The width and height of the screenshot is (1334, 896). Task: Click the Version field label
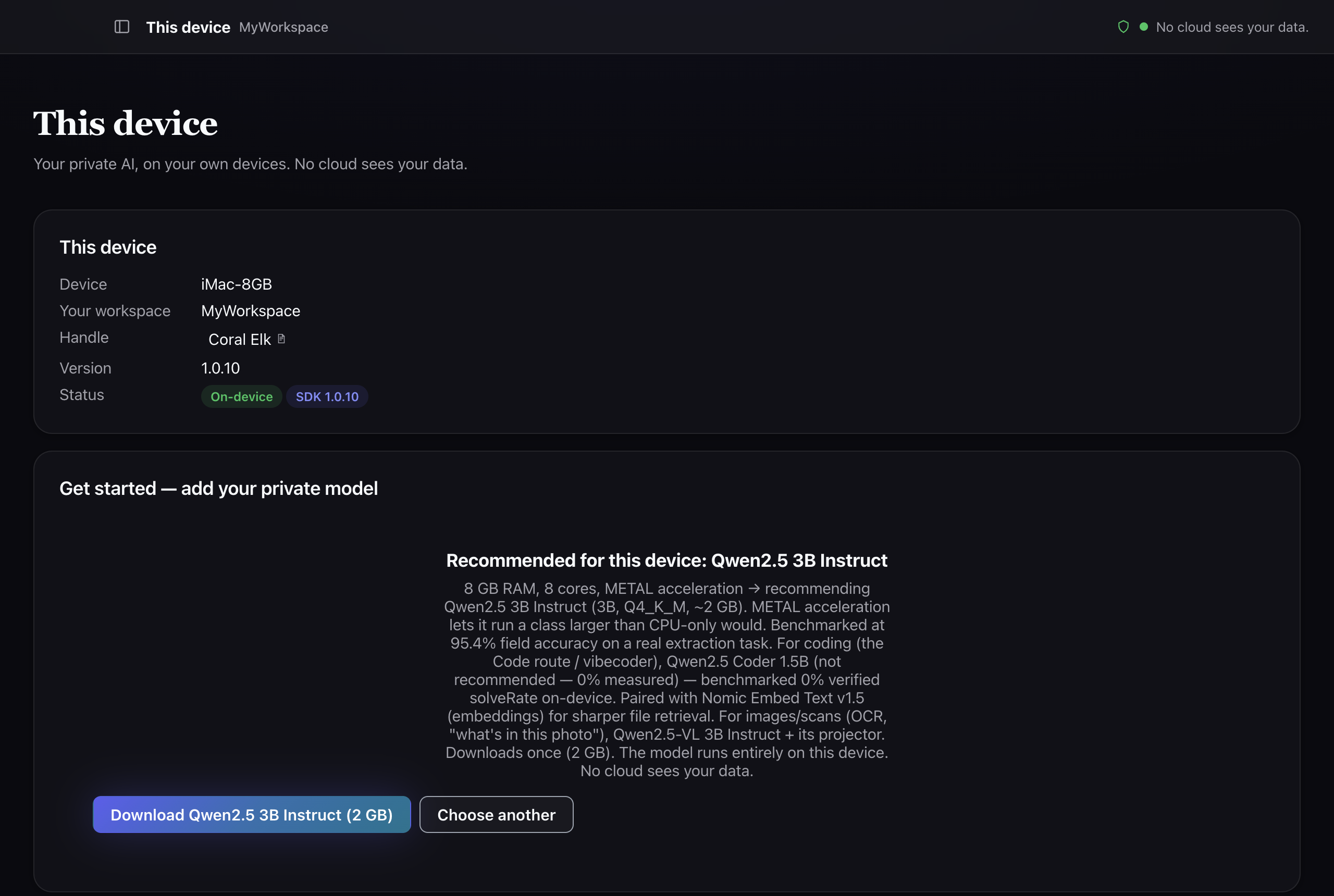[x=85, y=368]
